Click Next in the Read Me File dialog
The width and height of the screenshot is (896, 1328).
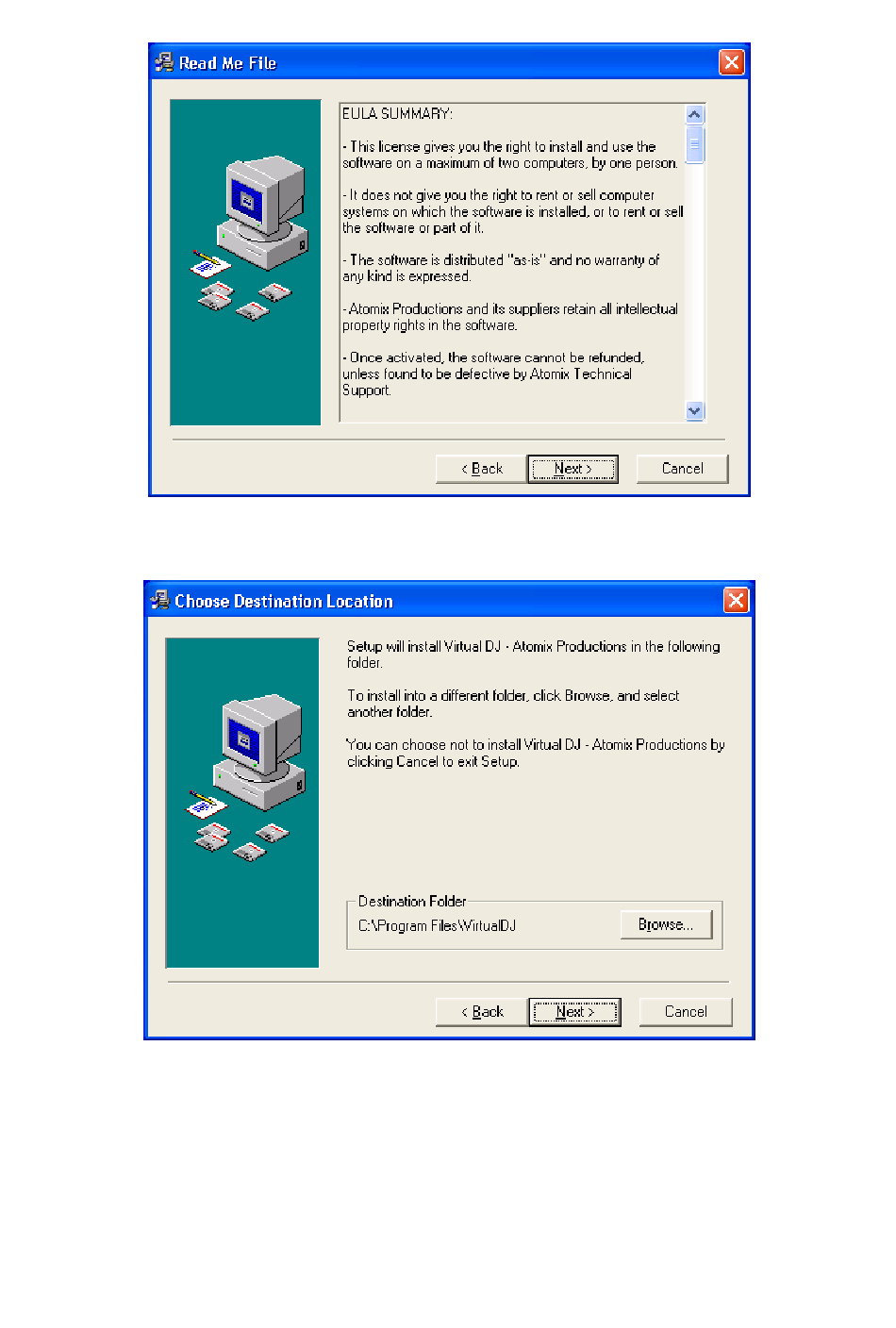click(572, 469)
